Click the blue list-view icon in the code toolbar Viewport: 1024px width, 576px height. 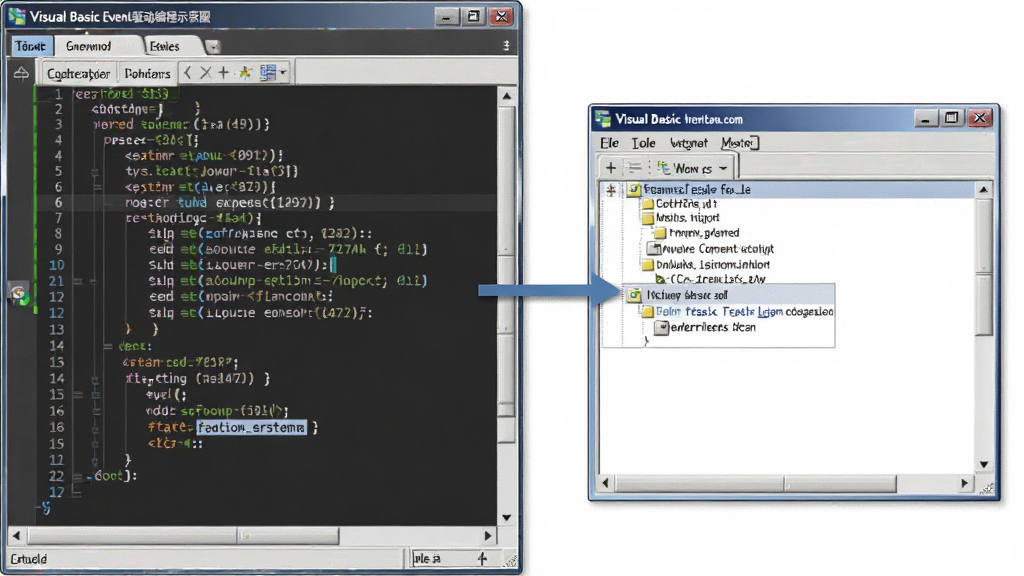[x=268, y=72]
